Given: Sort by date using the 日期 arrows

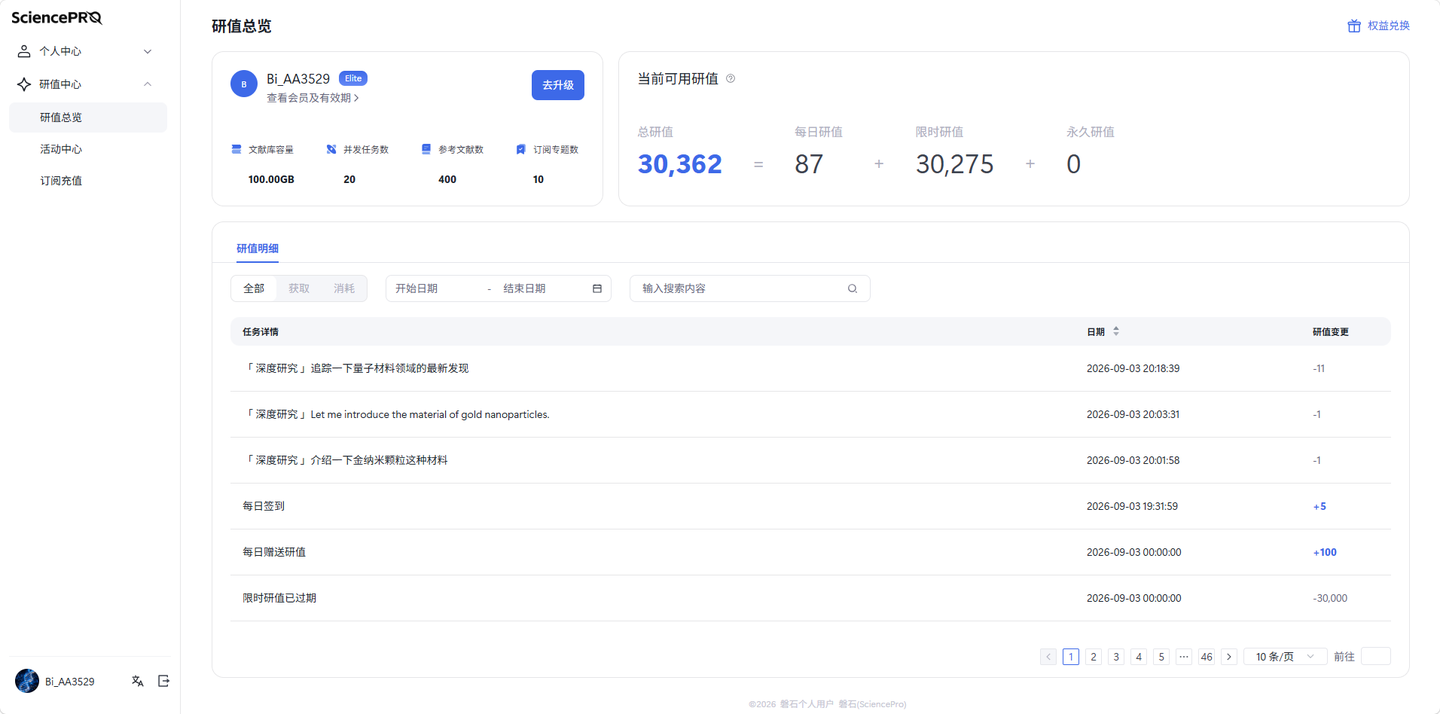Looking at the screenshot, I should coord(1116,331).
